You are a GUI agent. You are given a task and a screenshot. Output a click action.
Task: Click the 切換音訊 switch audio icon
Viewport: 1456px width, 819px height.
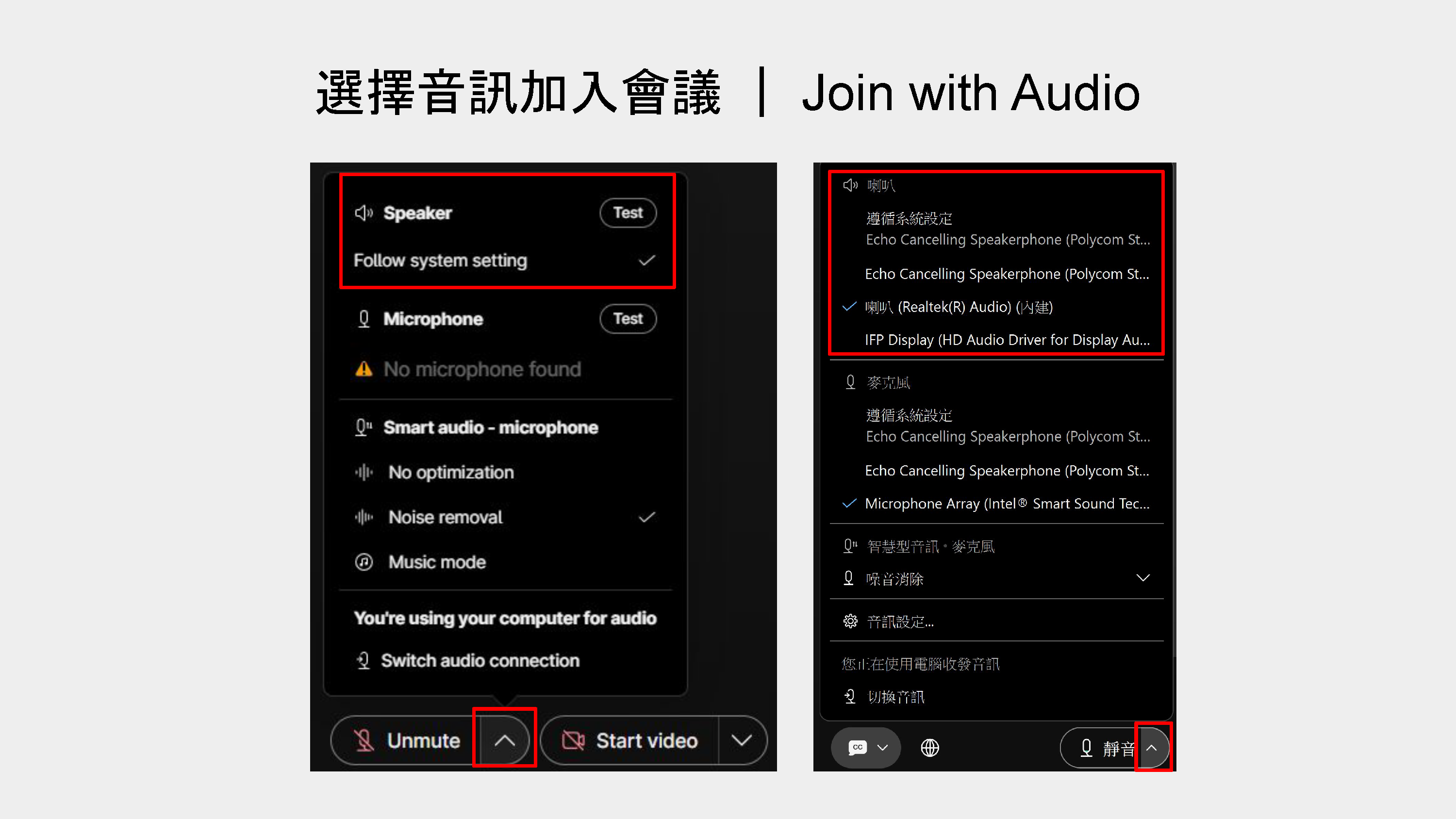(850, 696)
